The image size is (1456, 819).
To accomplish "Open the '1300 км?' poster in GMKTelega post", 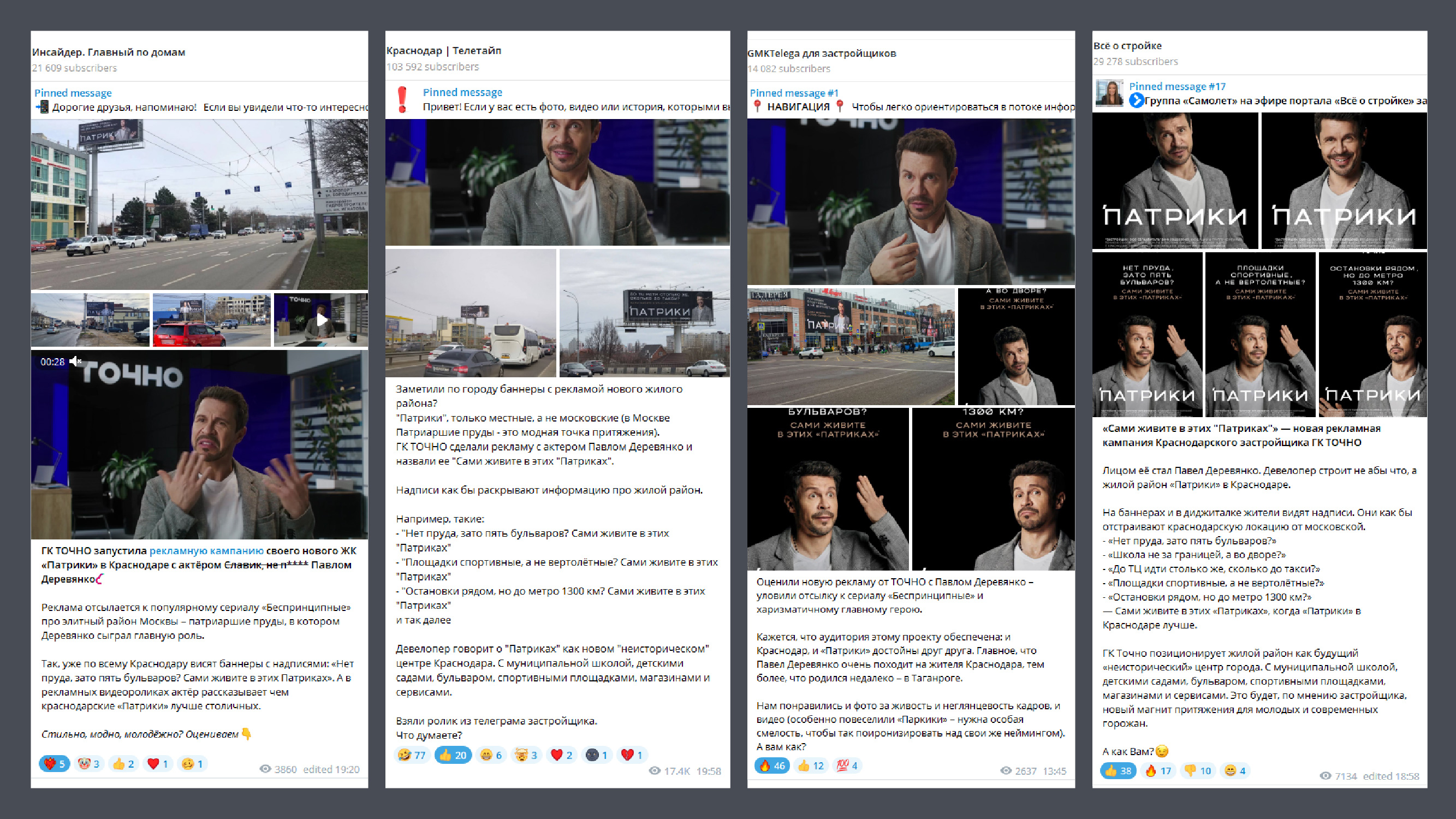I will pos(994,489).
